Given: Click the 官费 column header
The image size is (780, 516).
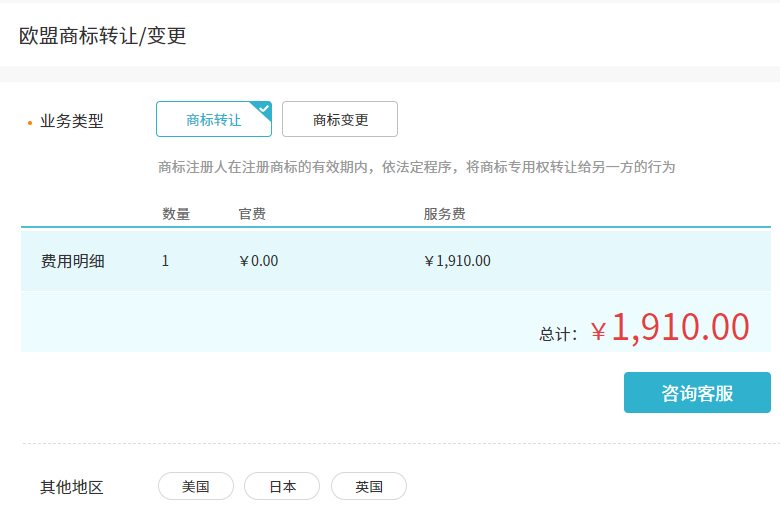Looking at the screenshot, I should tap(252, 214).
